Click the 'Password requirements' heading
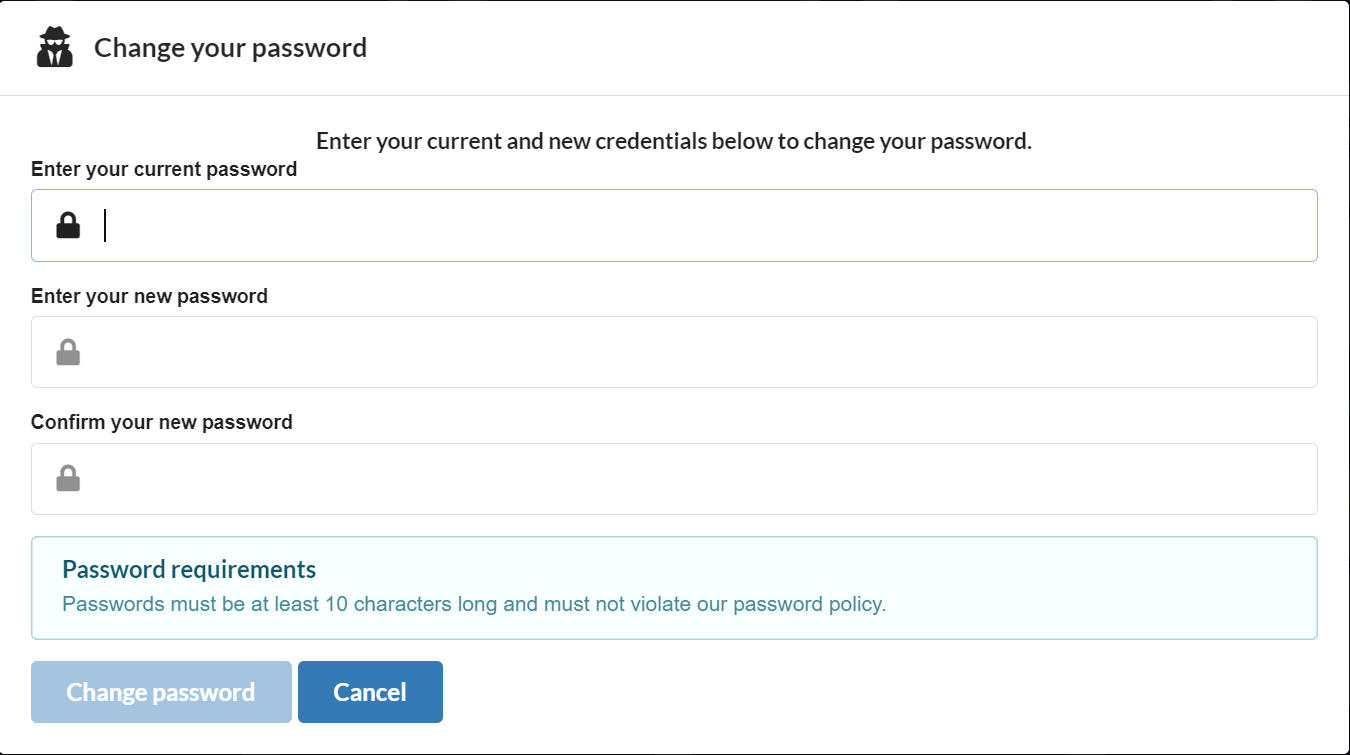This screenshot has width=1350, height=755. coord(189,570)
